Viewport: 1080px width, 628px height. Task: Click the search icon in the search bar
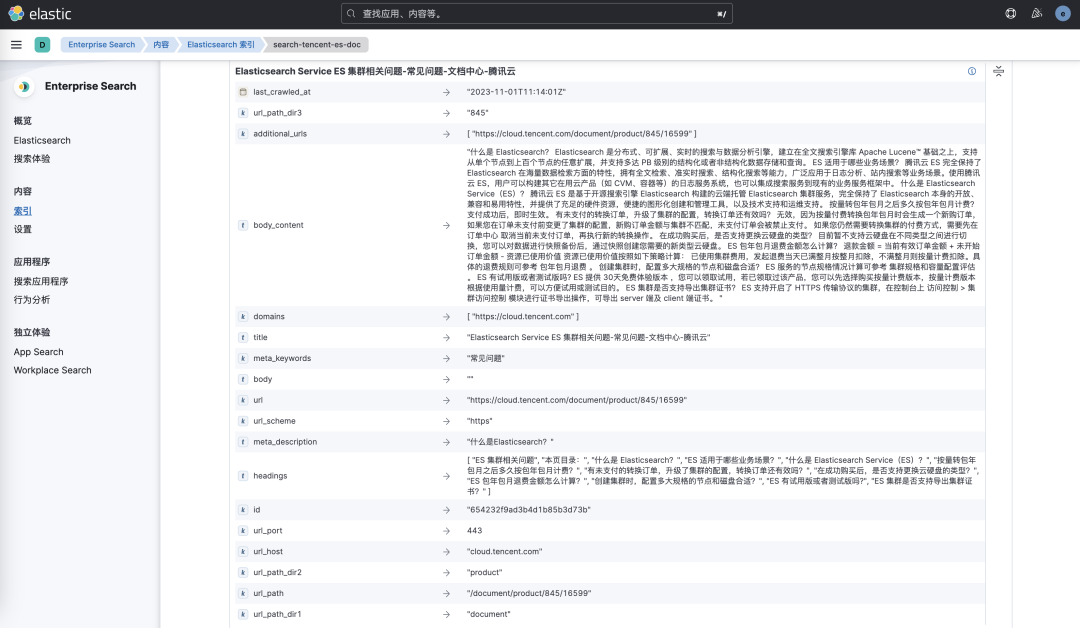tap(351, 13)
